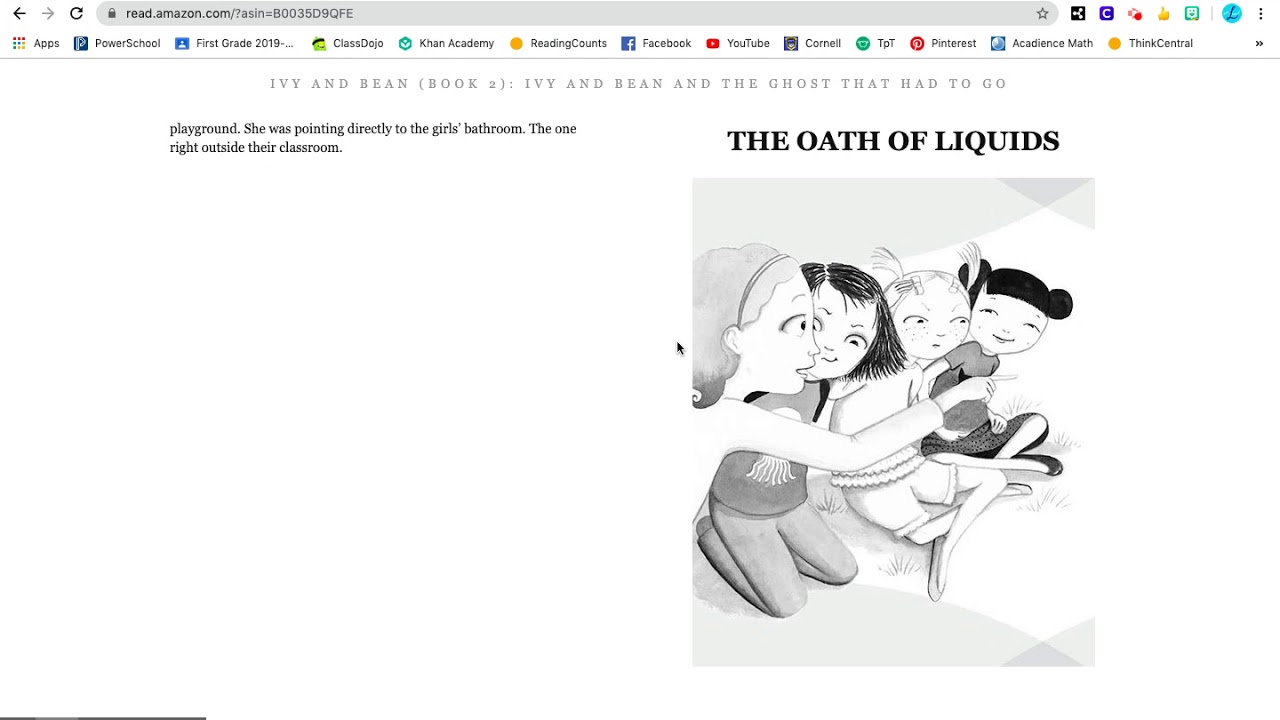Open the profile avatar icon
Screen dimensions: 1280x720
[x=1232, y=13]
